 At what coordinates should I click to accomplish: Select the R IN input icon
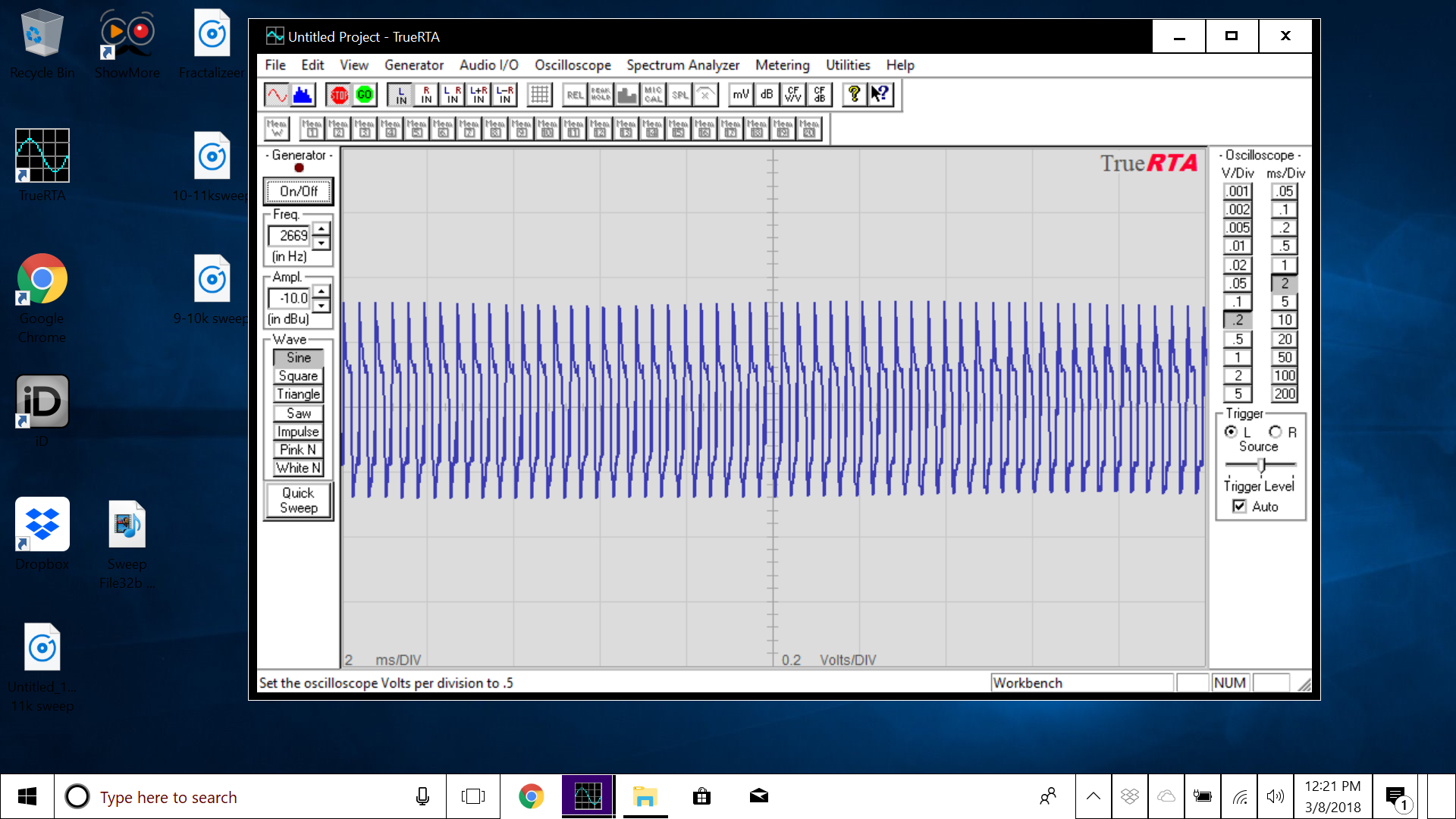tap(427, 95)
